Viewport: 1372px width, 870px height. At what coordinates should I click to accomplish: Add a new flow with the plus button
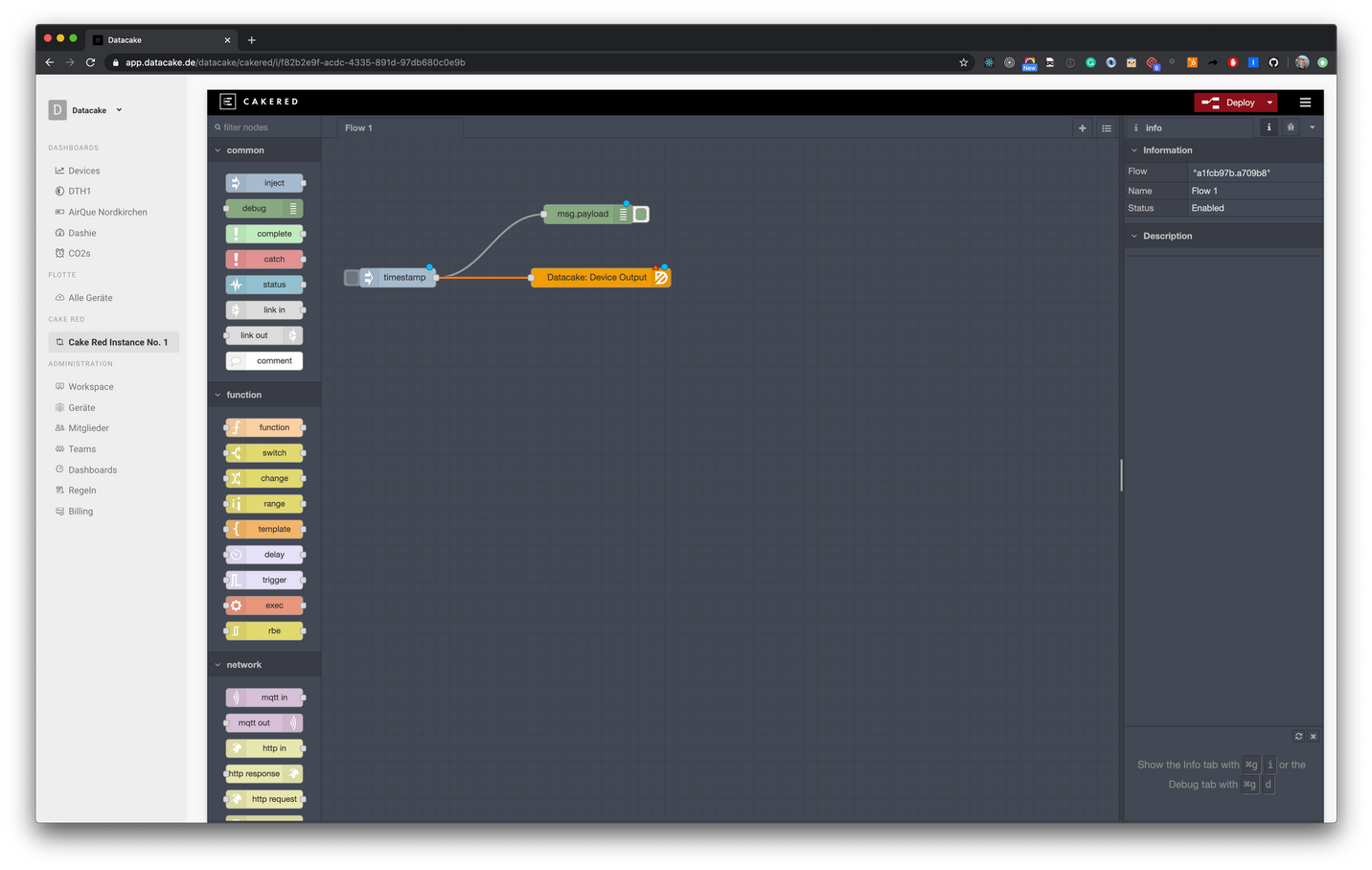(1082, 126)
